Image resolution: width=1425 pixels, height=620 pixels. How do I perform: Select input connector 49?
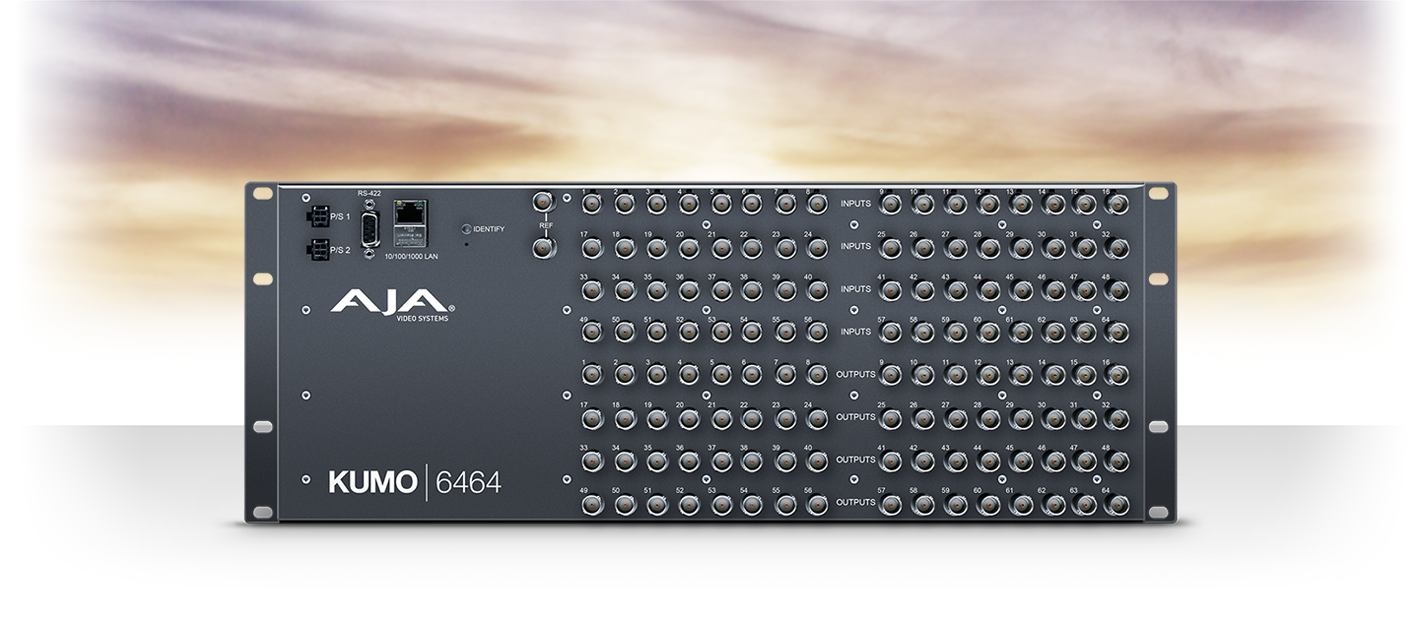pos(591,331)
